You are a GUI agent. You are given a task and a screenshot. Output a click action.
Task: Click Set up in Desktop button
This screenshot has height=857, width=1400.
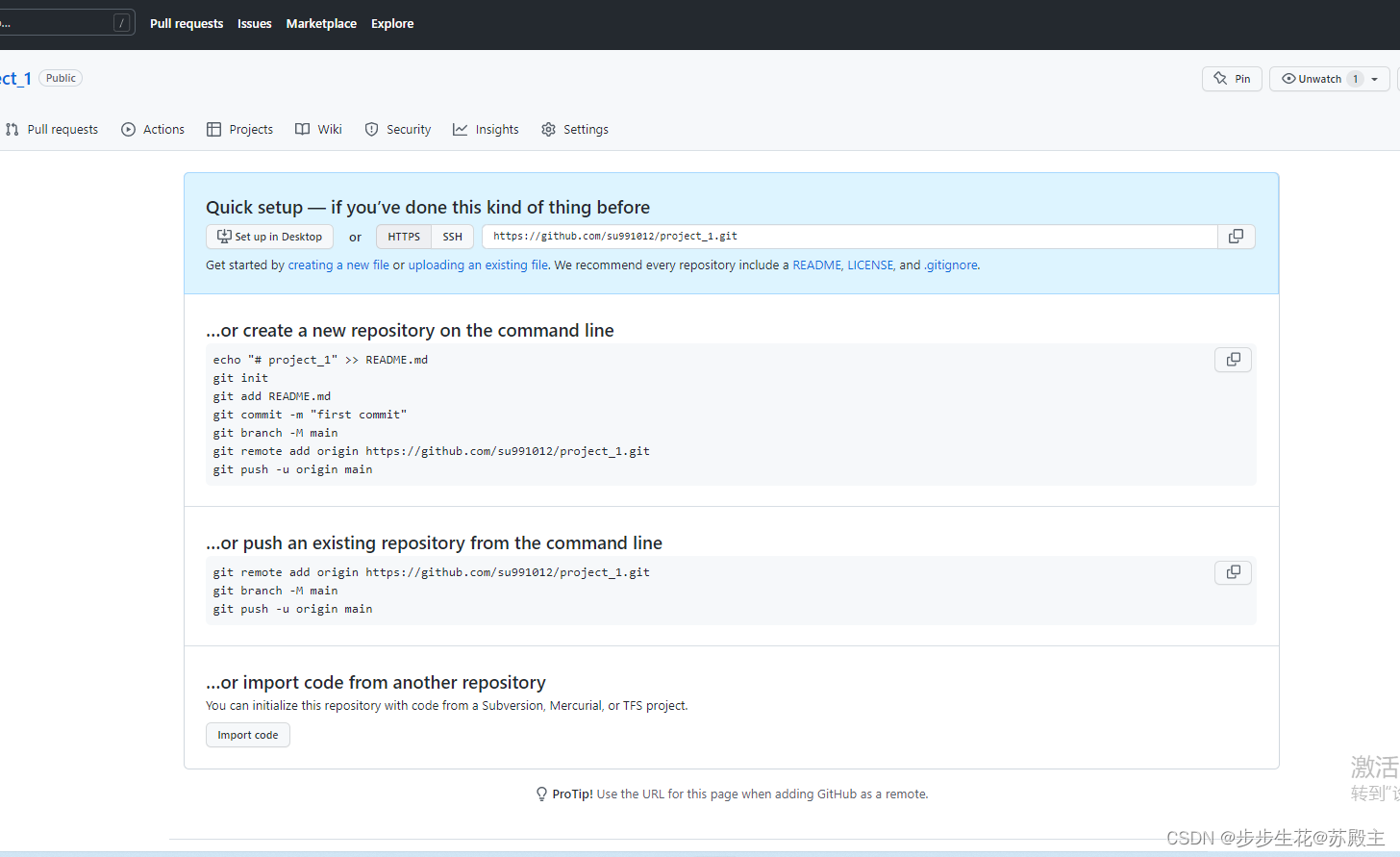[x=269, y=237]
